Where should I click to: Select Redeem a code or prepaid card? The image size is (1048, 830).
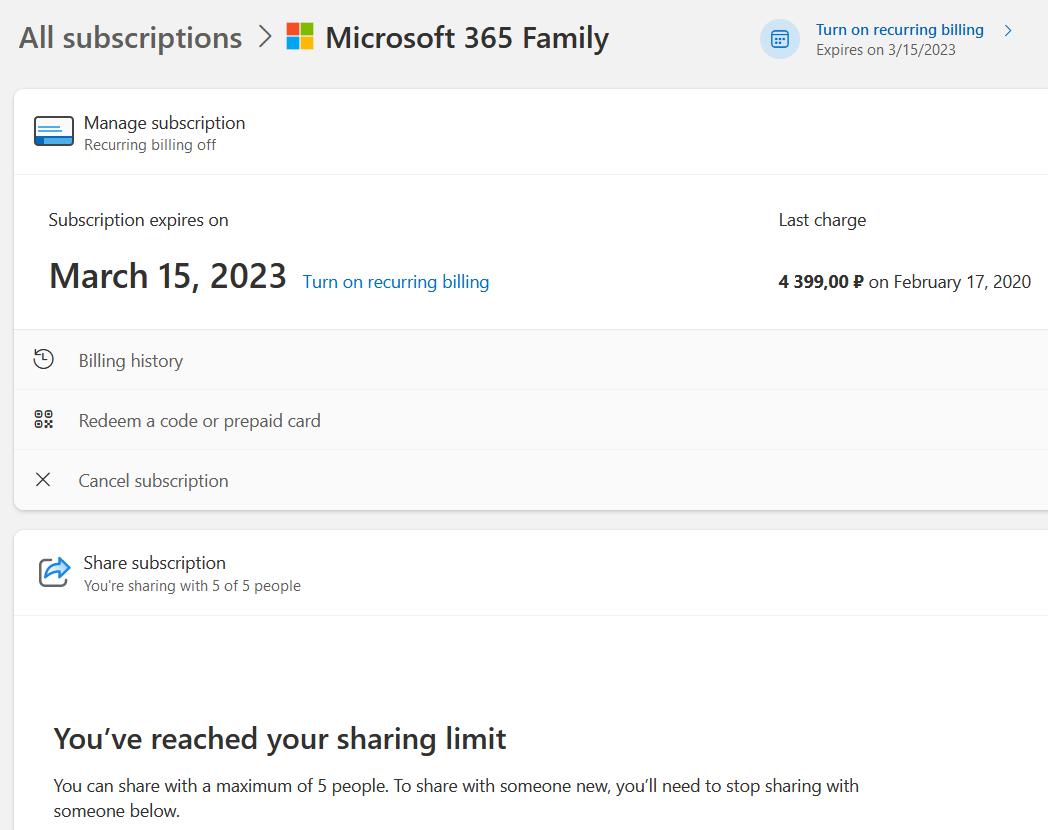tap(531, 420)
